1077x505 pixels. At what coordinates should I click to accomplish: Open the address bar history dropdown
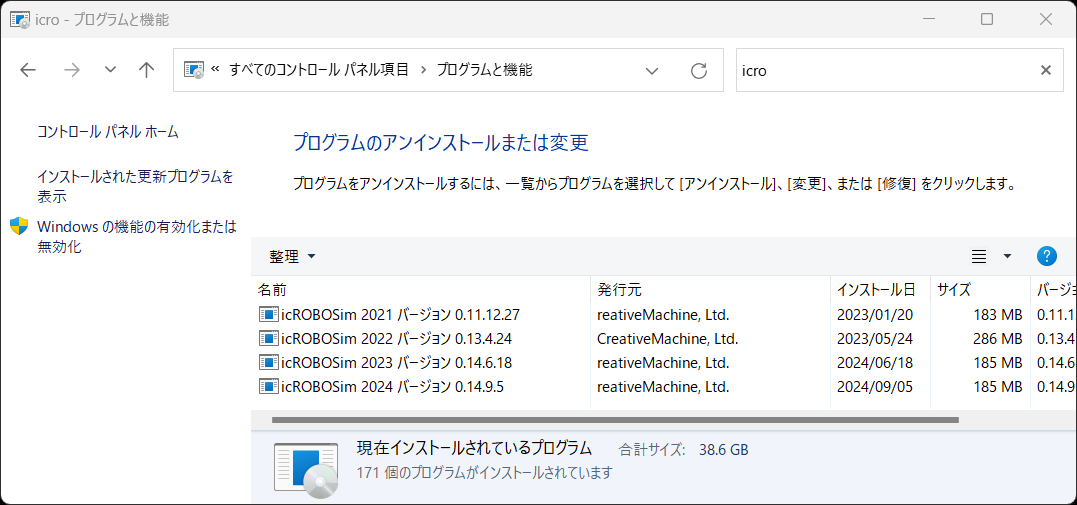[652, 70]
